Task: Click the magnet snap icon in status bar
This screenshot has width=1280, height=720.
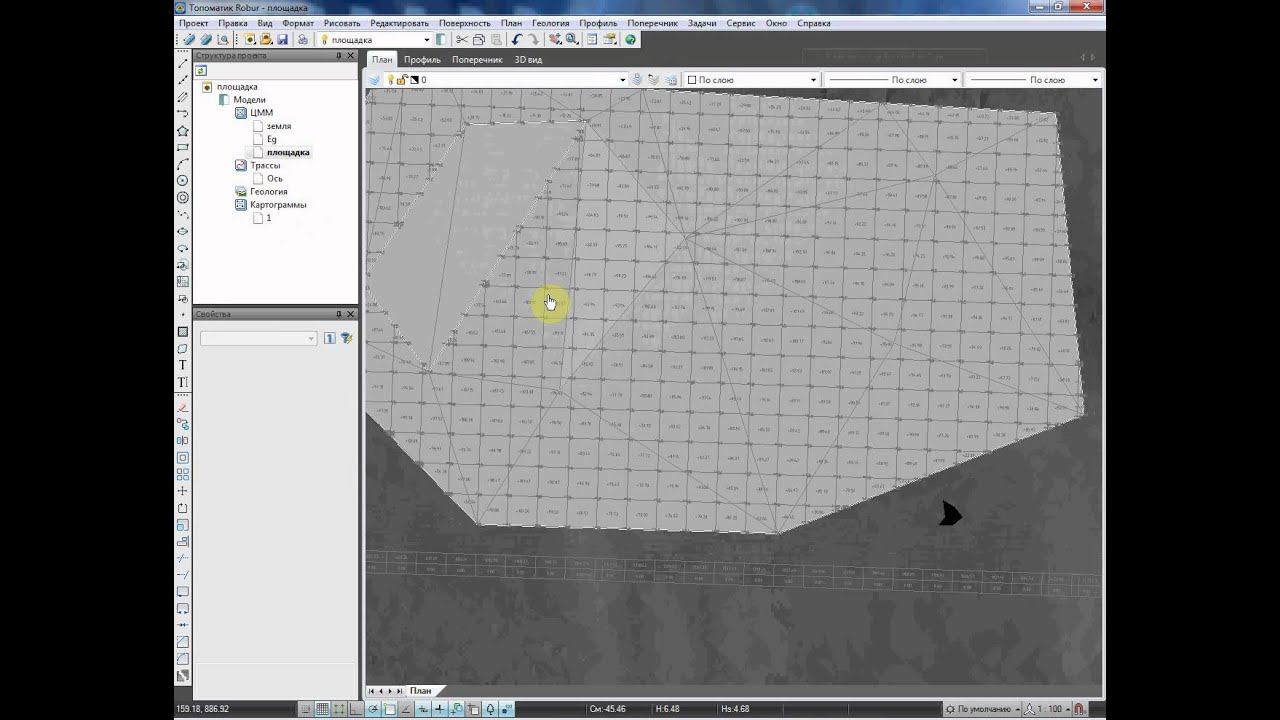Action: click(1080, 709)
